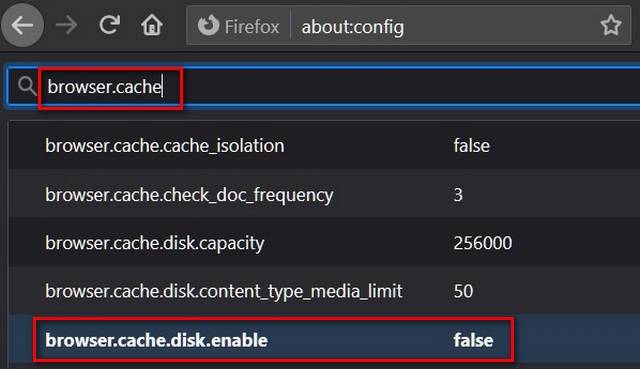The height and width of the screenshot is (369, 640).
Task: Click the back arrow button
Action: [x=22, y=26]
